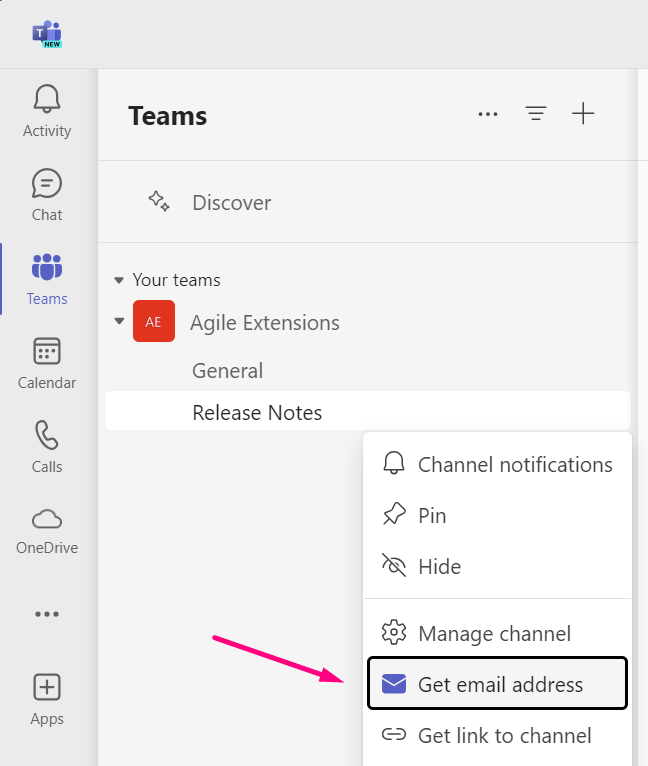Open Teams panel more options ellipsis

coord(488,114)
